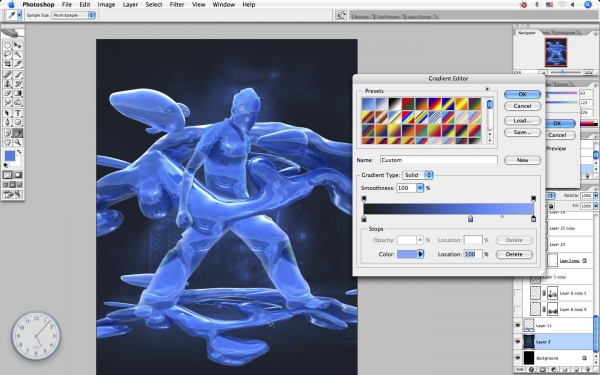Select the Zoom tool
The height and width of the screenshot is (375, 600).
tap(18, 142)
